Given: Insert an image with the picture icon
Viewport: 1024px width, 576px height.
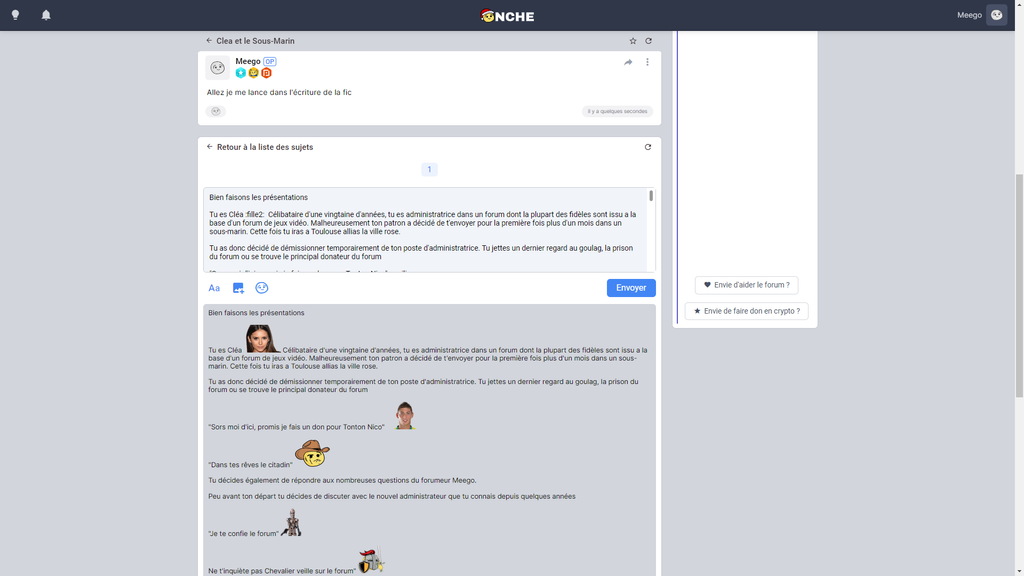Looking at the screenshot, I should click(x=238, y=288).
